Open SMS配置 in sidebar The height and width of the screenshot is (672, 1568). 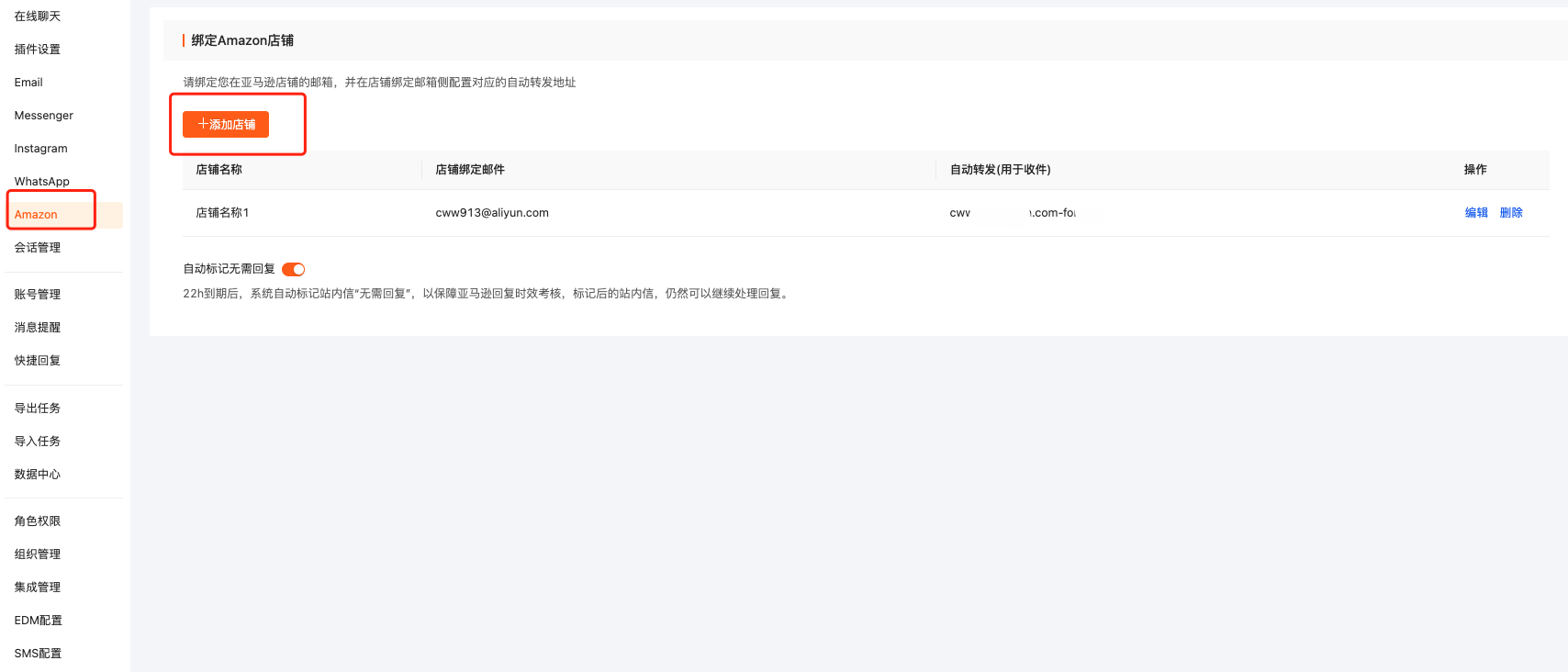[39, 654]
